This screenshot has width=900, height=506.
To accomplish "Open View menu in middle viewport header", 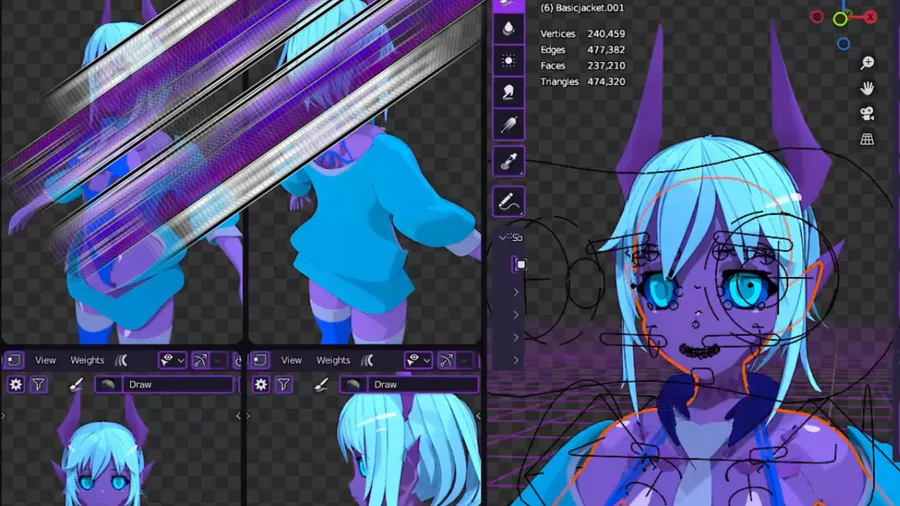I will [291, 360].
